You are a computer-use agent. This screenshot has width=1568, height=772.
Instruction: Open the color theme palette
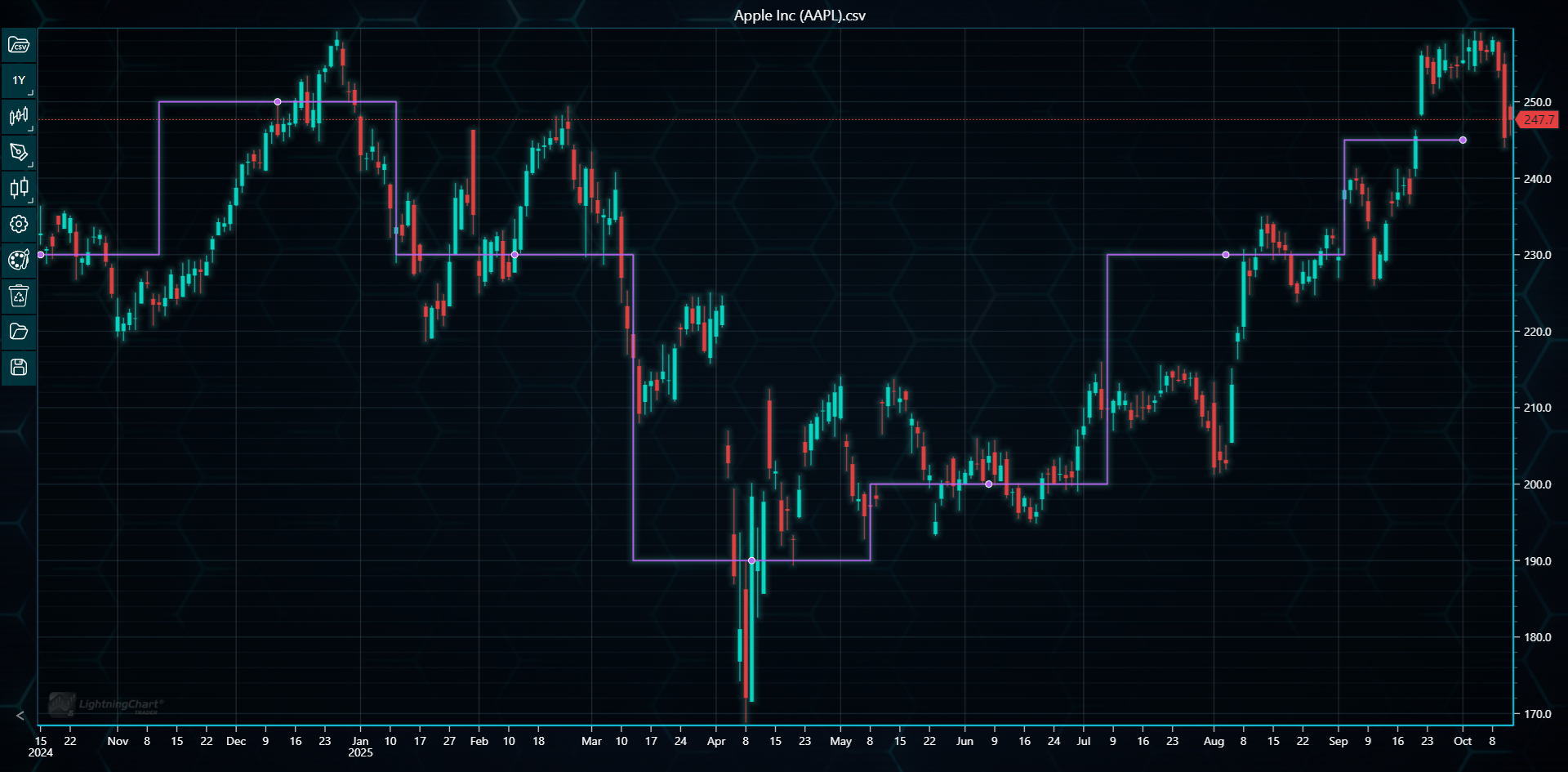tap(19, 260)
